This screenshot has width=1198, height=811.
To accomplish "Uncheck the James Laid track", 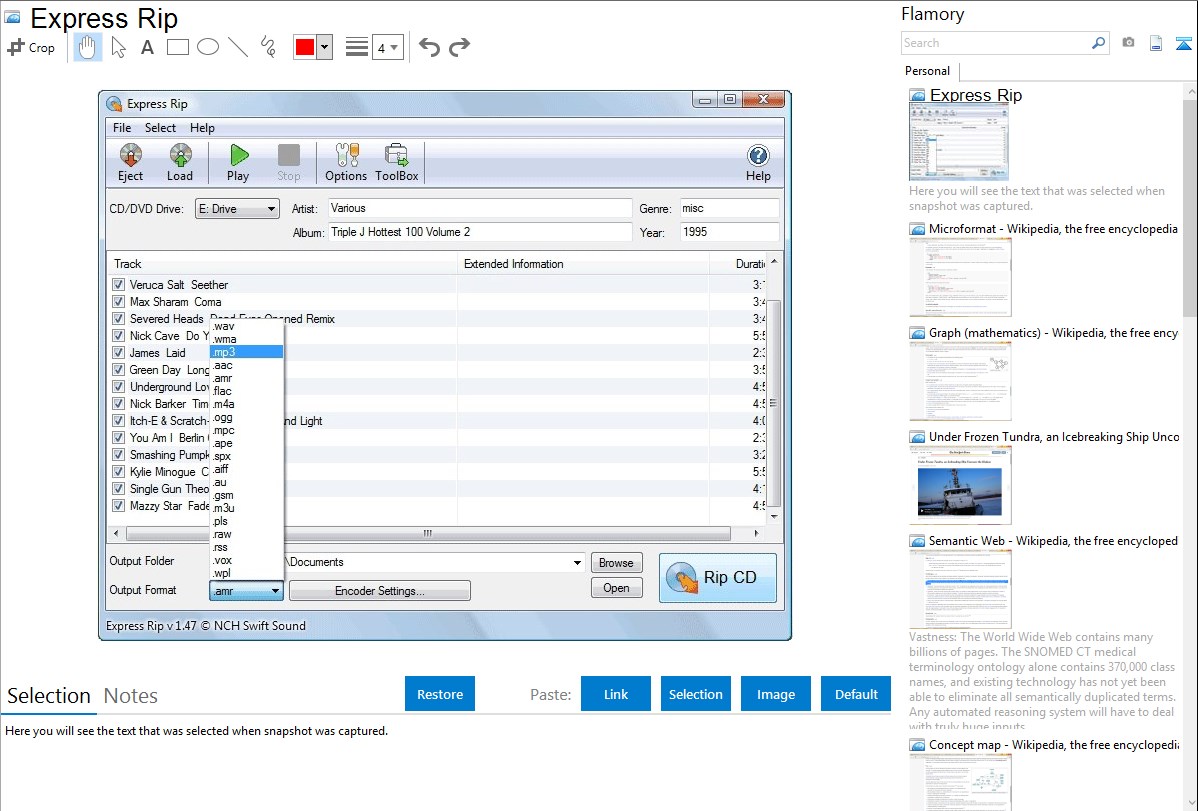I will tap(118, 352).
